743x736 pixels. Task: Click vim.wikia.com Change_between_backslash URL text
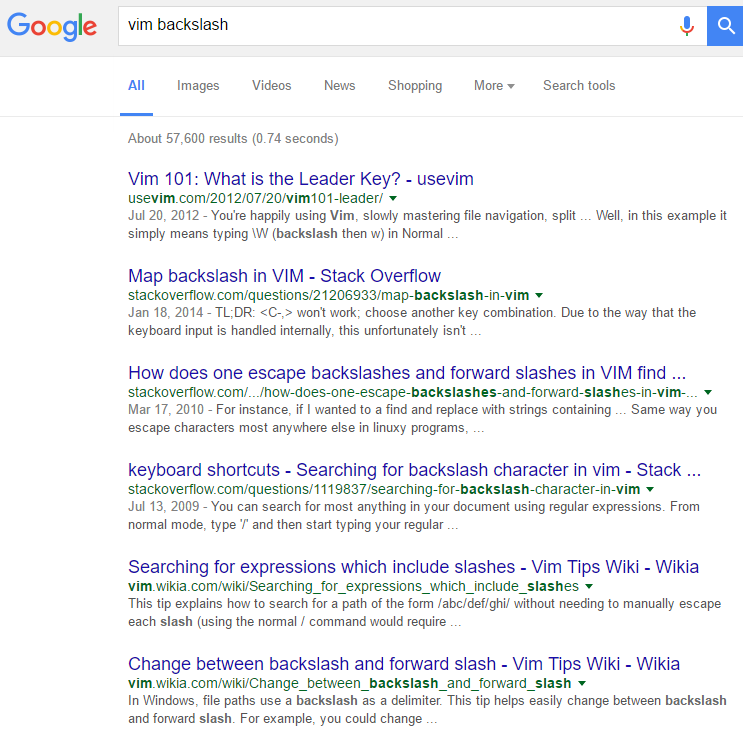[x=350, y=683]
